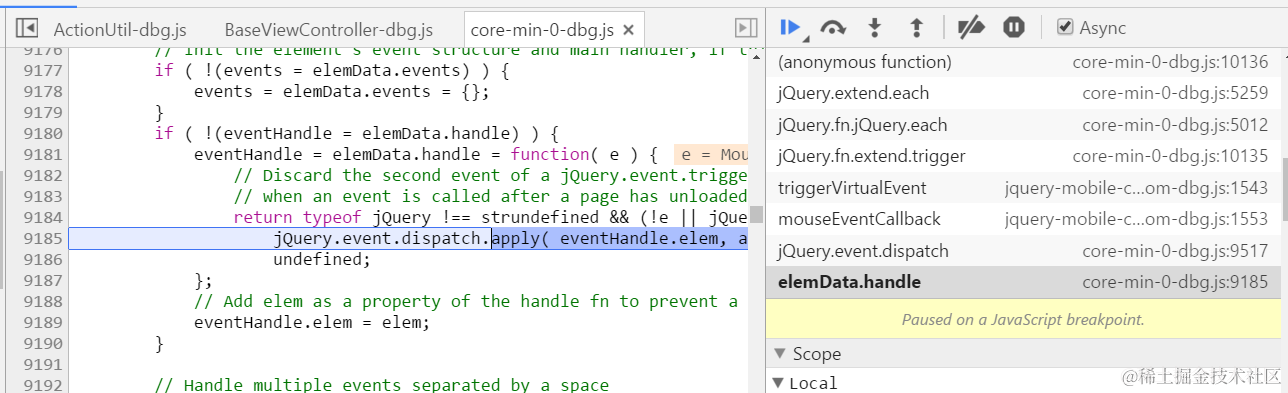The width and height of the screenshot is (1288, 393).
Task: Click 'Handle multiple events' comment line
Action: point(381,385)
